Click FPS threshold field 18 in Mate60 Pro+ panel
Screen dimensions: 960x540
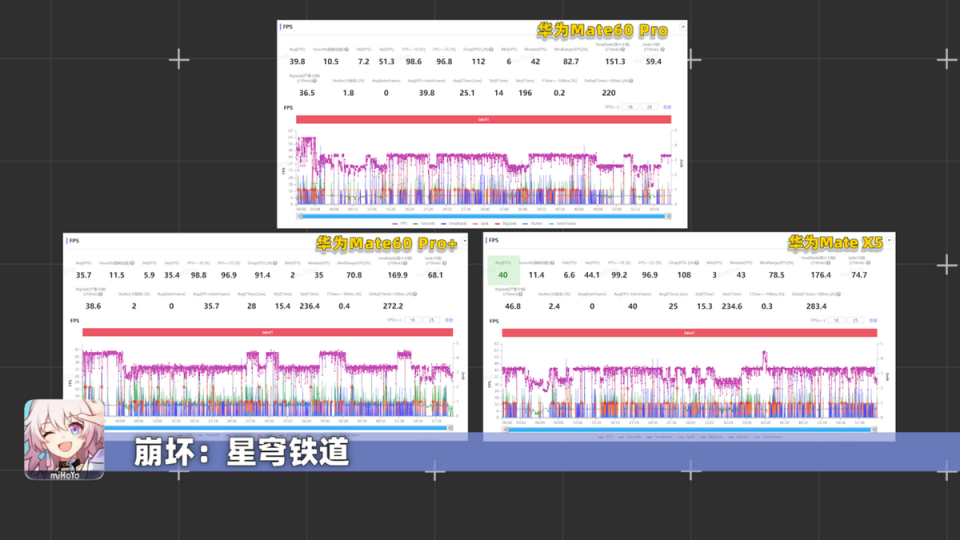coord(413,320)
